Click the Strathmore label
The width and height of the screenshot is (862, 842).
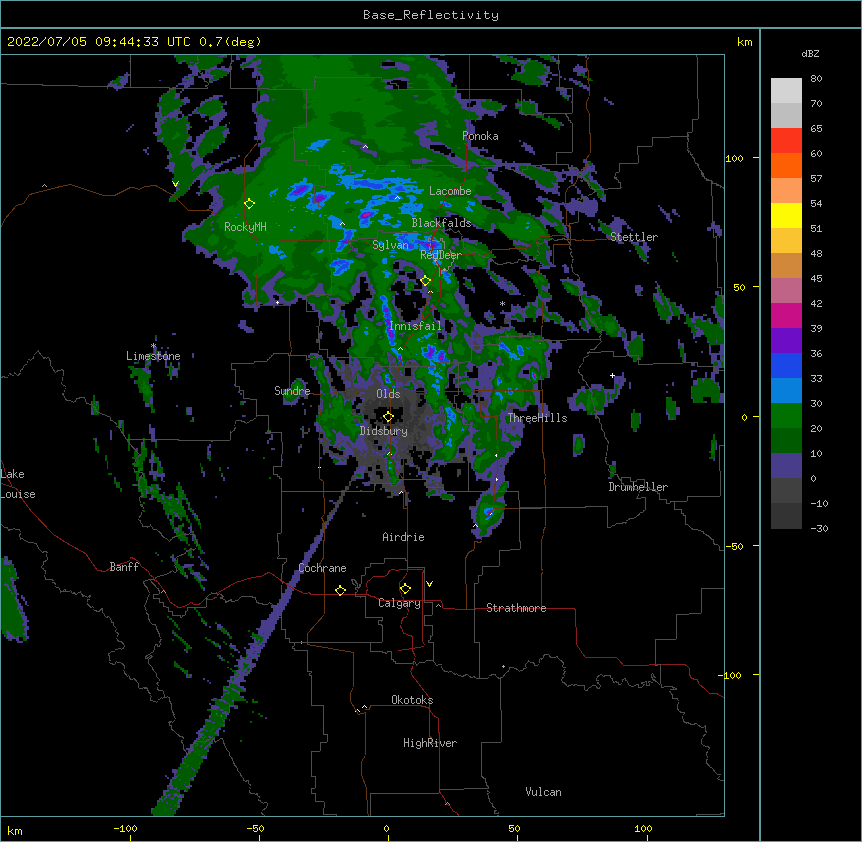pos(516,608)
